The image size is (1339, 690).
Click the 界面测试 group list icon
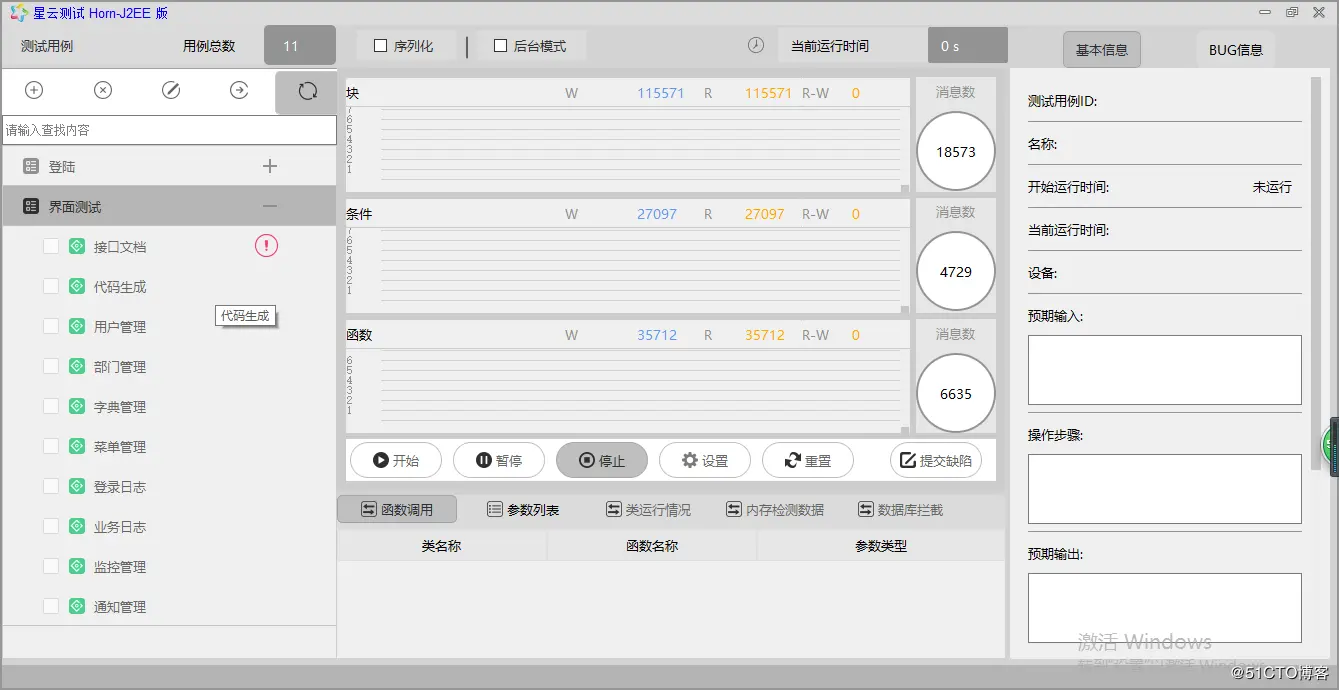tap(31, 206)
